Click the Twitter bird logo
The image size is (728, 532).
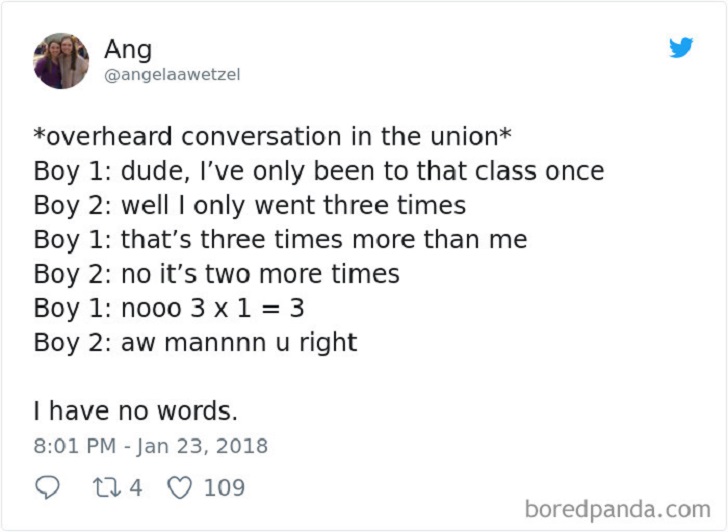tap(681, 48)
